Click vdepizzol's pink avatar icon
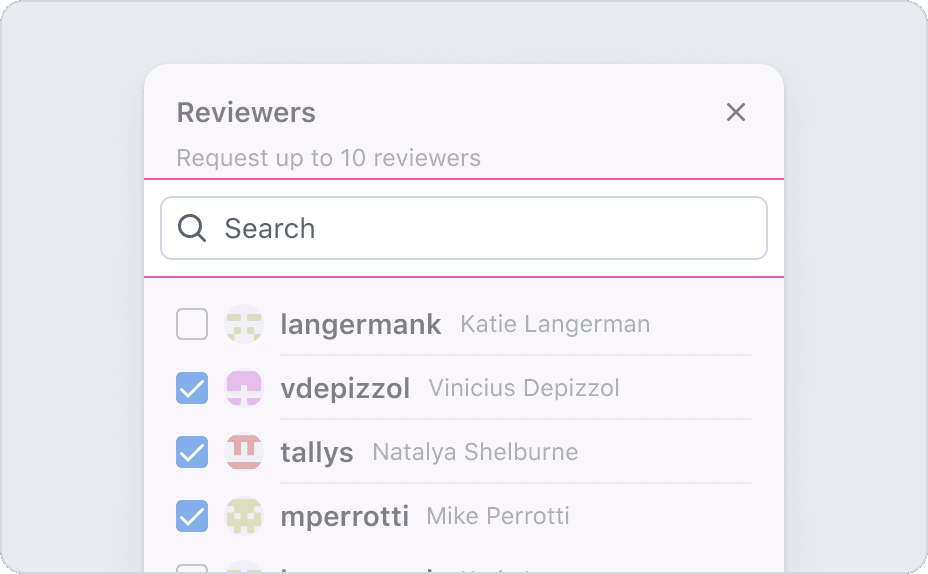Screen dimensions: 928x574 [244, 388]
